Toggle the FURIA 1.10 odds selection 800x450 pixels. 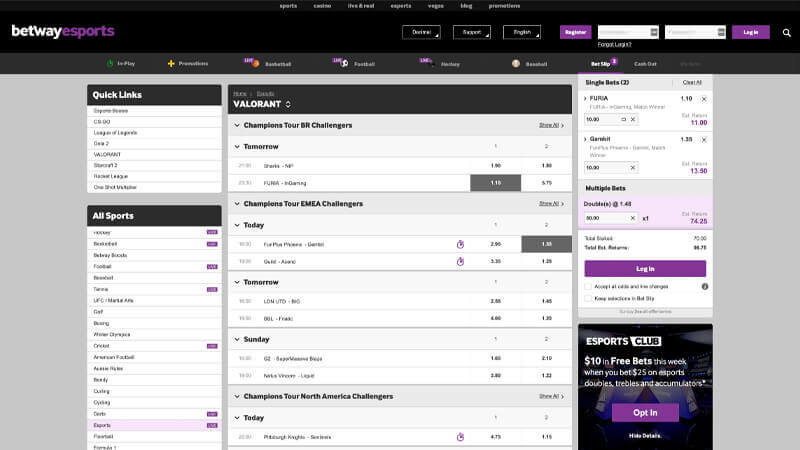click(x=495, y=183)
